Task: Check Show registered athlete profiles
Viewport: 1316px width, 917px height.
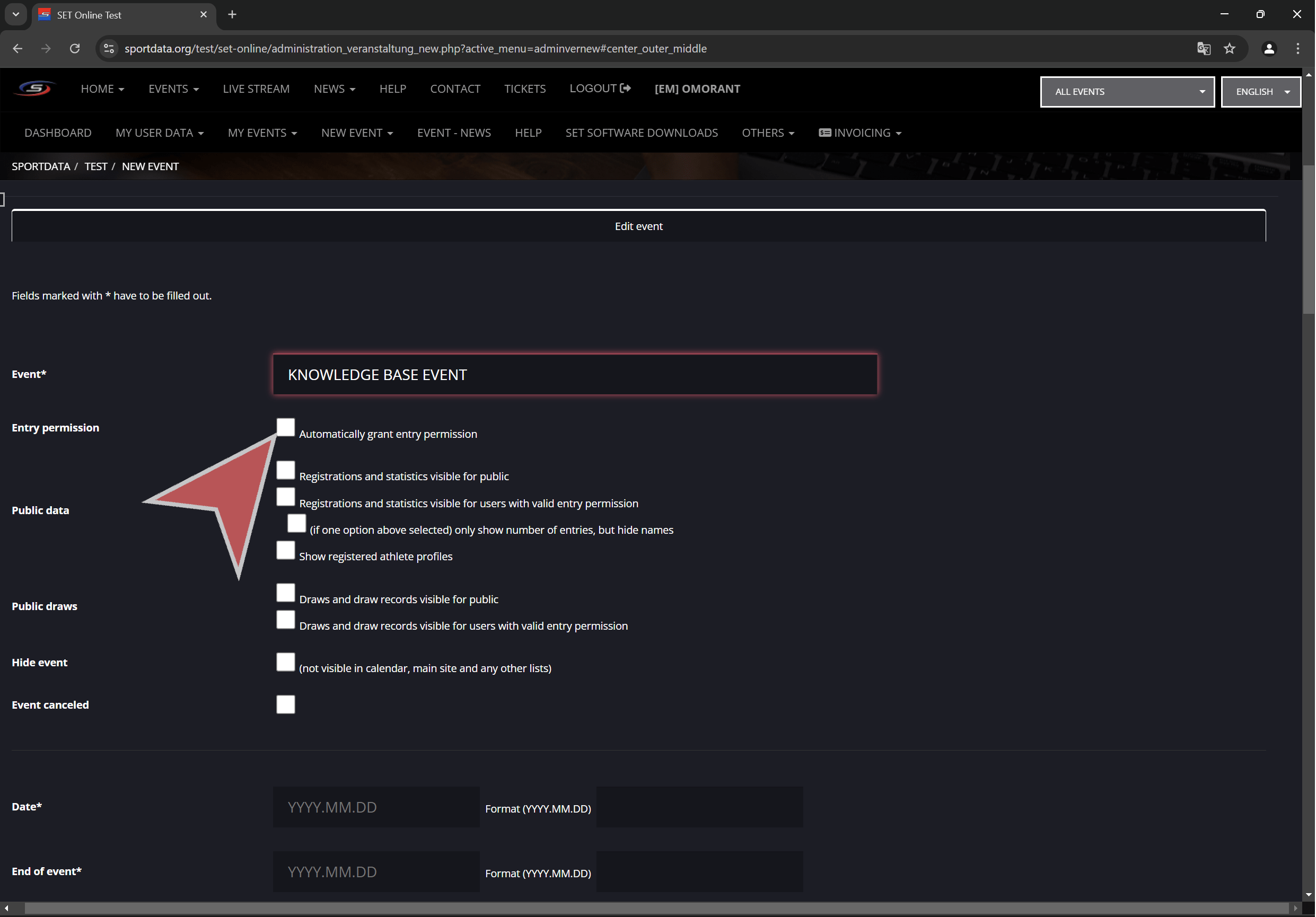Action: click(285, 550)
